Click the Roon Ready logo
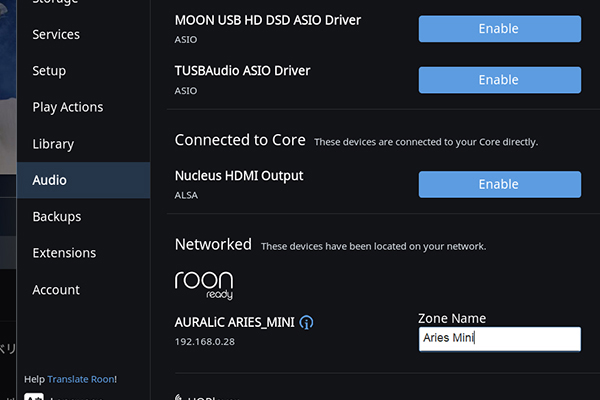Image resolution: width=600 pixels, height=400 pixels. click(204, 283)
